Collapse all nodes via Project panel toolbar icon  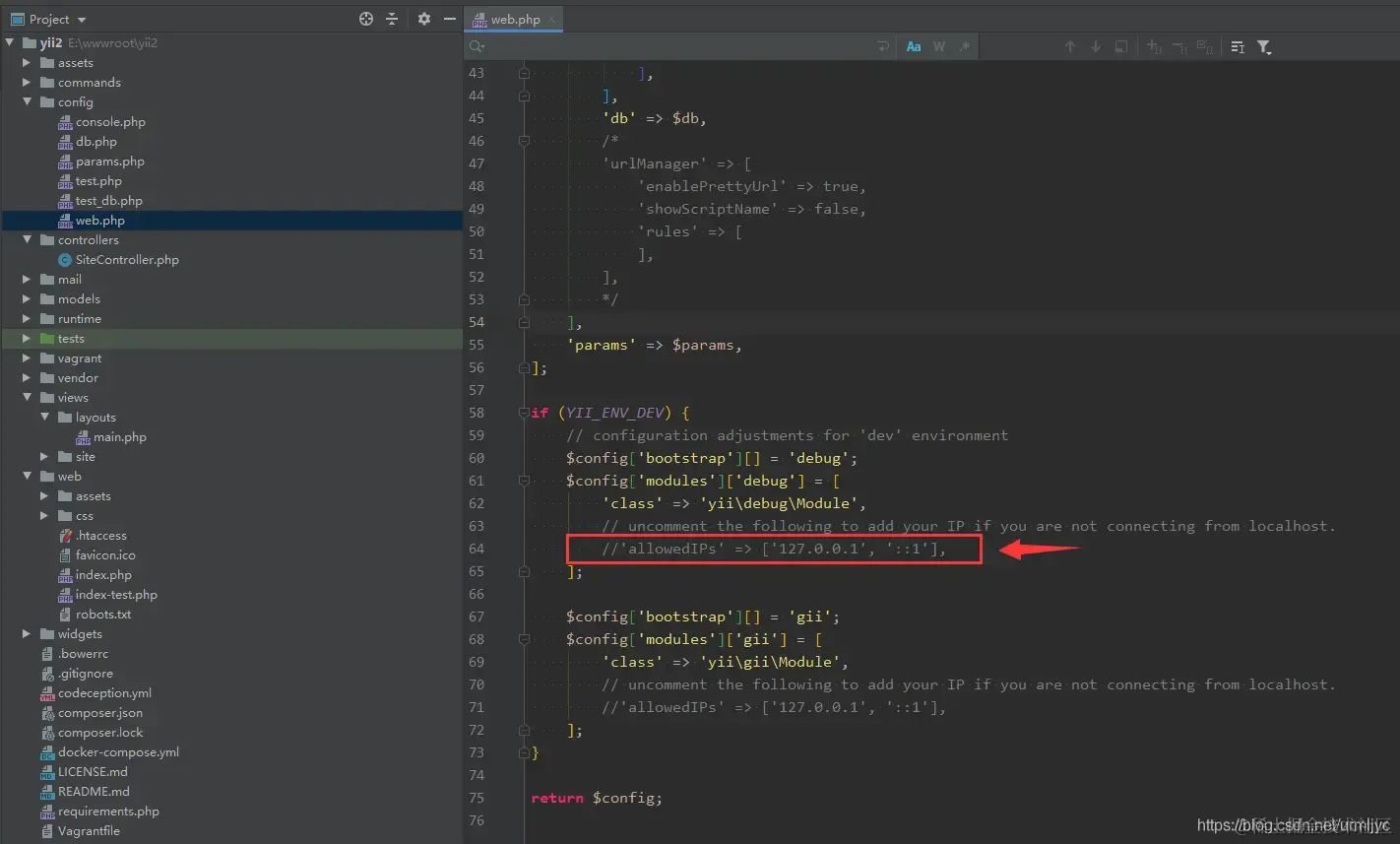tap(392, 19)
